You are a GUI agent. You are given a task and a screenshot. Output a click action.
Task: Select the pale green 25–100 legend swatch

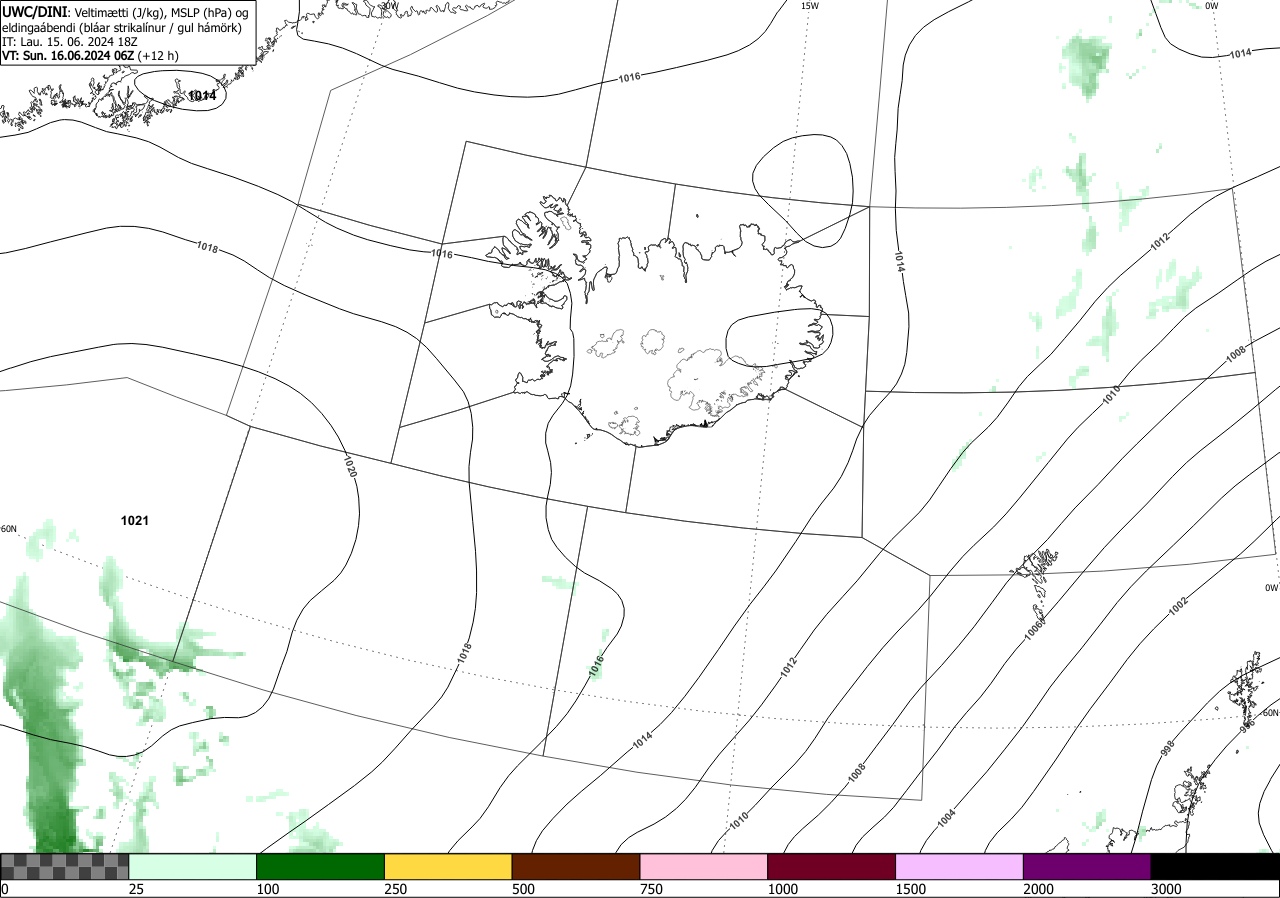(x=193, y=866)
